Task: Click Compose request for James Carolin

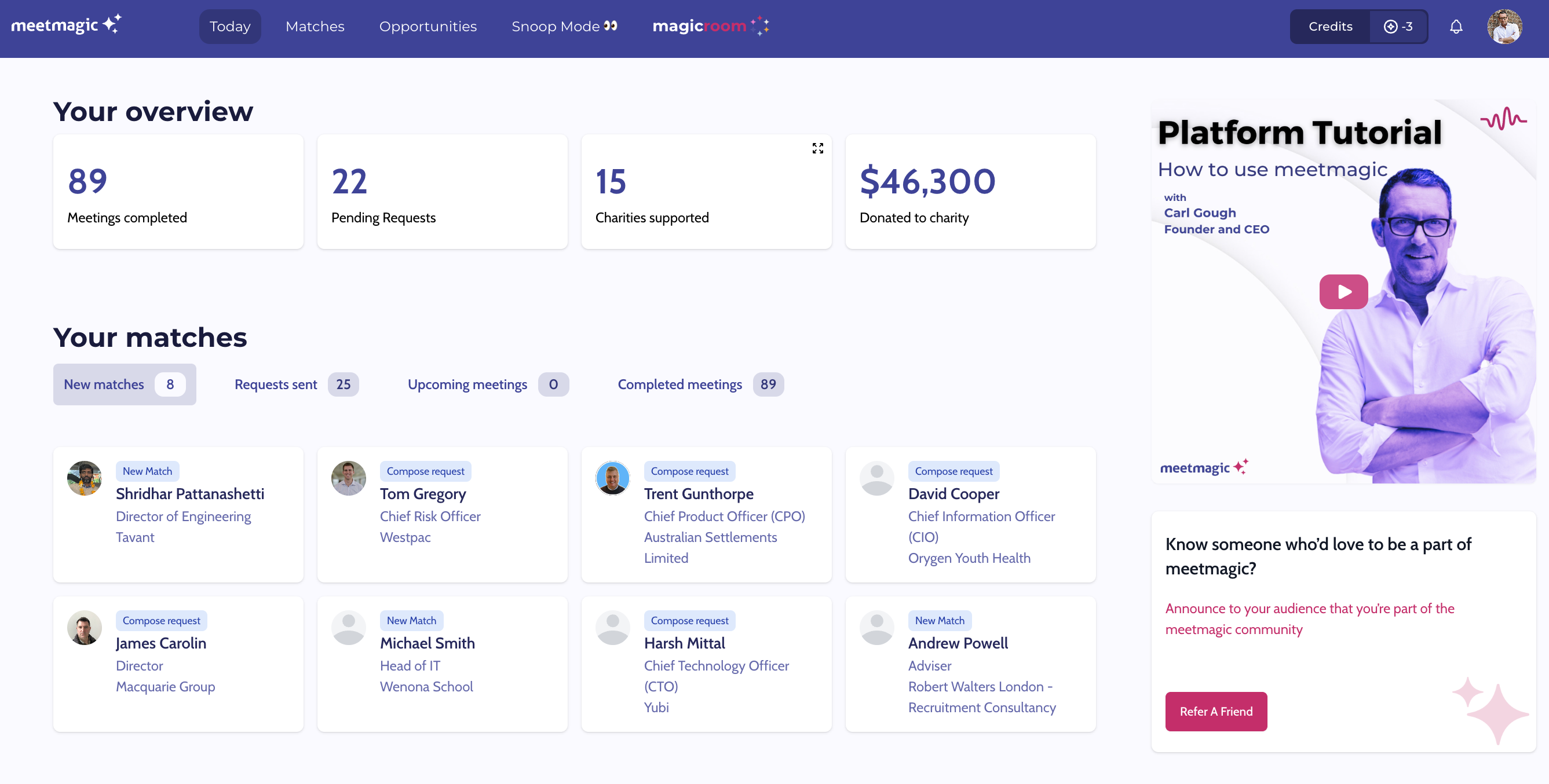Action: [x=161, y=621]
